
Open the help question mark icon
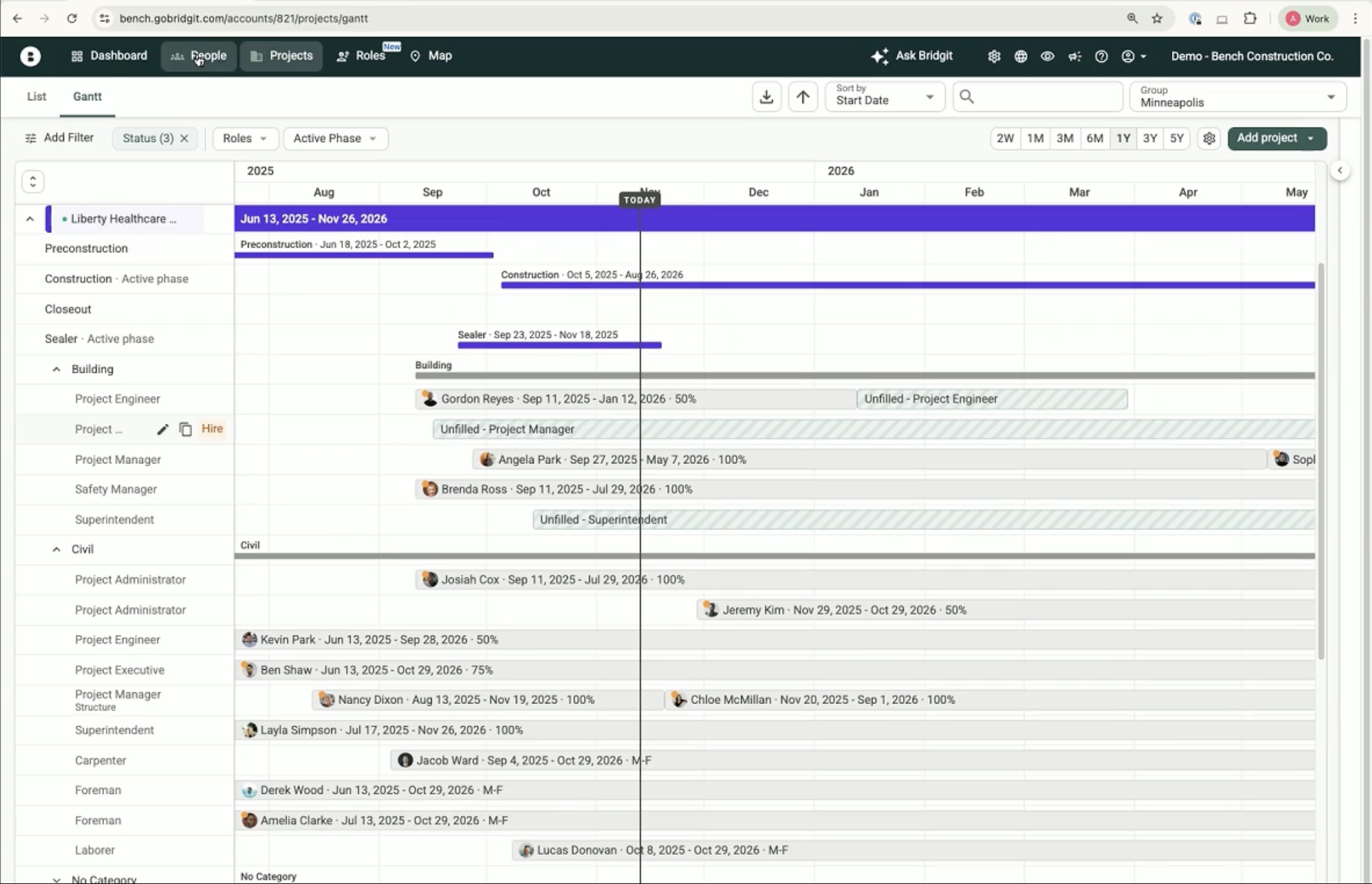[x=1101, y=56]
